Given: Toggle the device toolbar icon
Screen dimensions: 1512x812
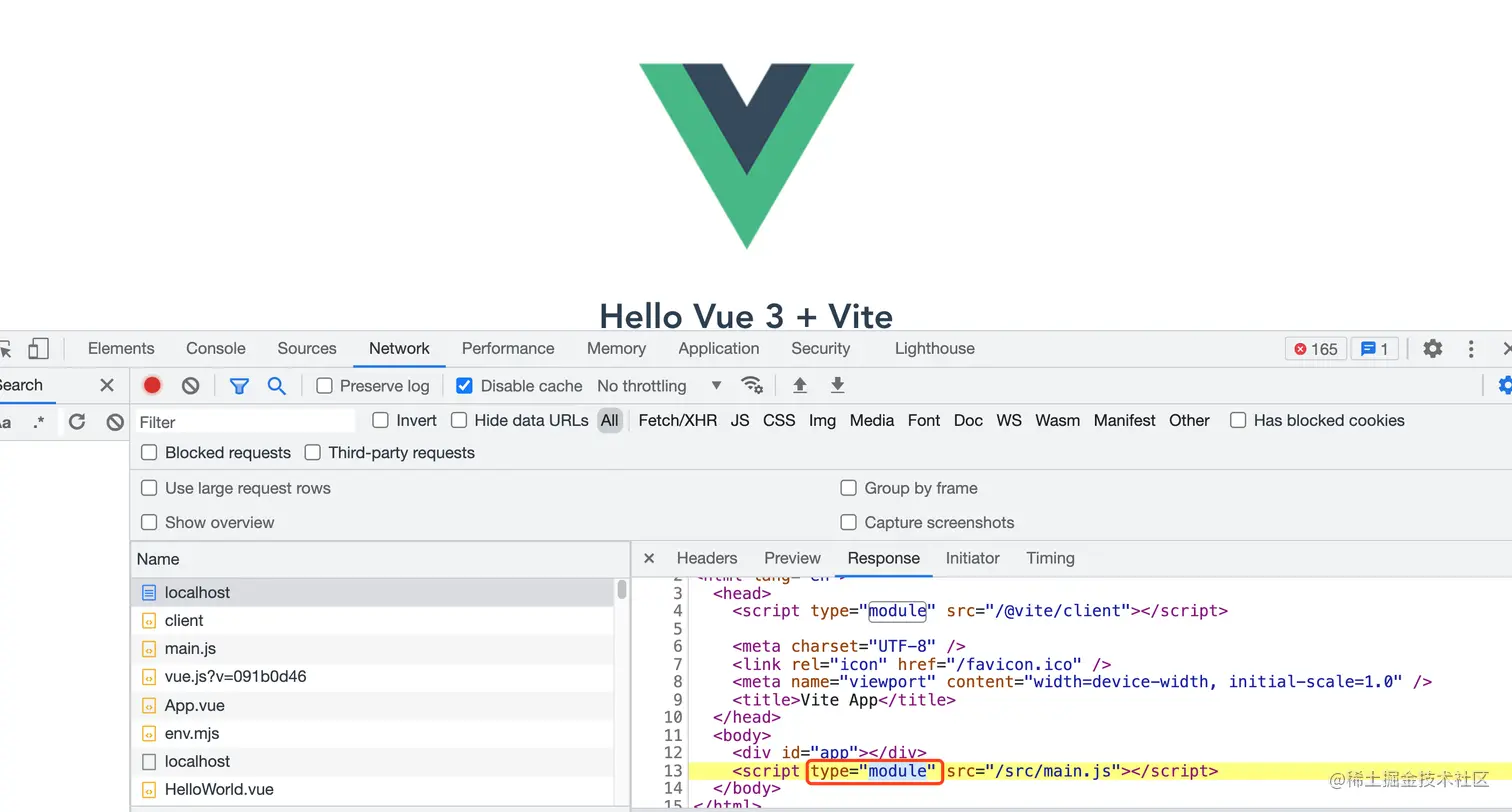Looking at the screenshot, I should pos(38,348).
